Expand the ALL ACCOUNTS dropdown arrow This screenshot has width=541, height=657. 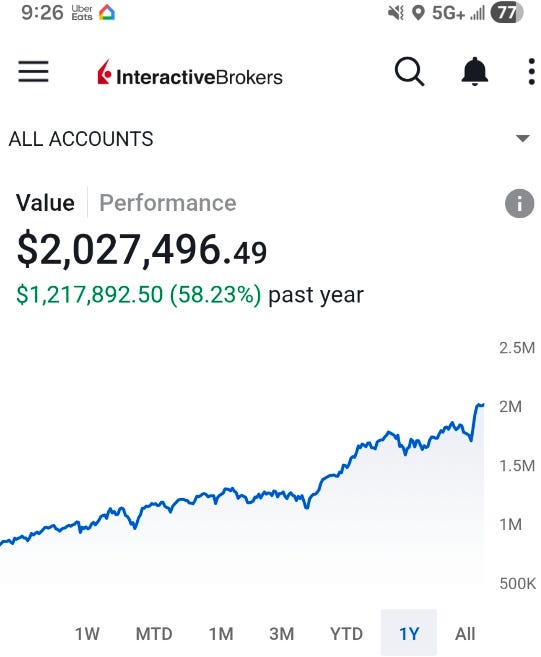(x=523, y=138)
